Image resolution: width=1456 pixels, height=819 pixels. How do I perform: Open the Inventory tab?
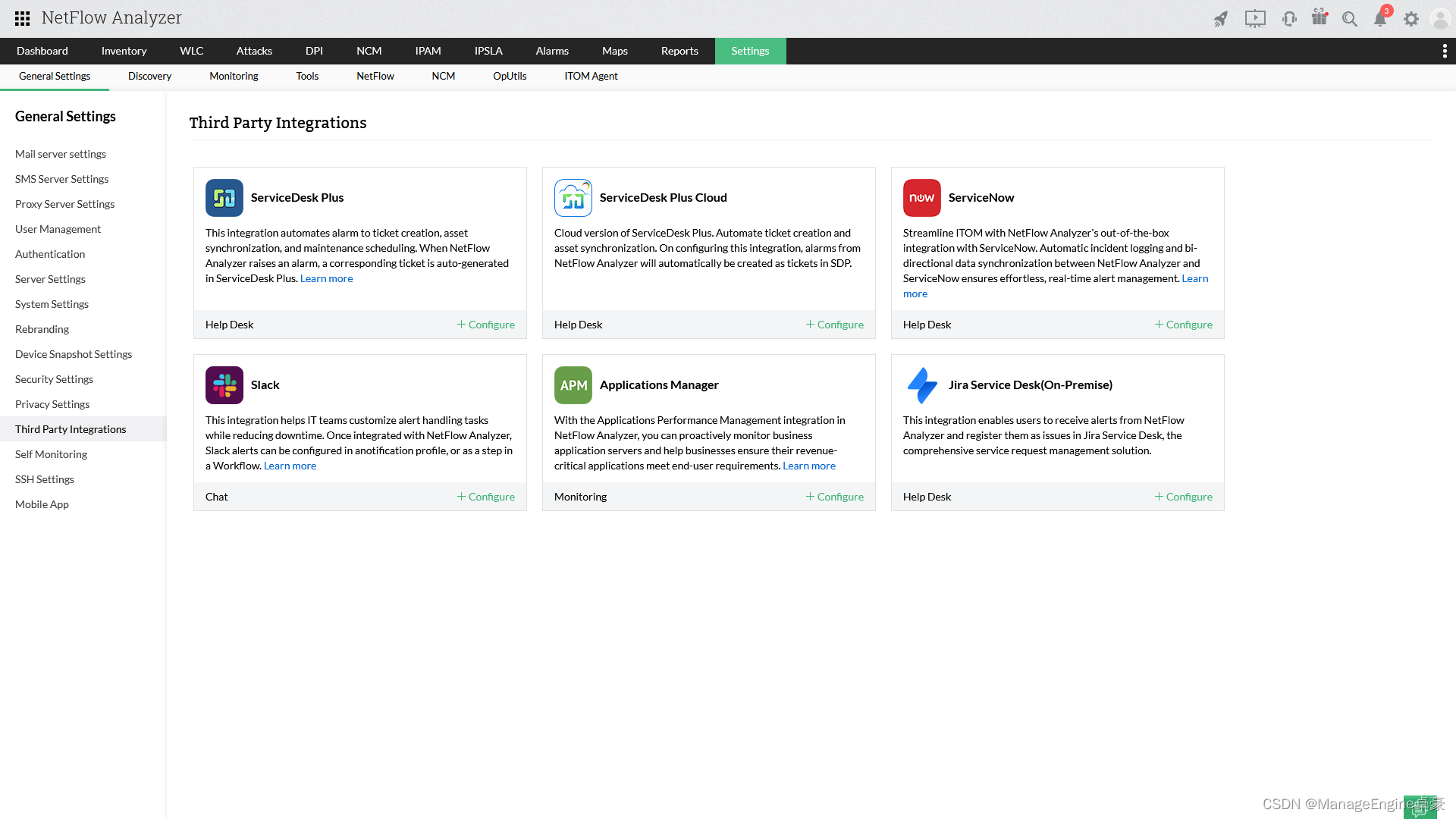click(124, 51)
